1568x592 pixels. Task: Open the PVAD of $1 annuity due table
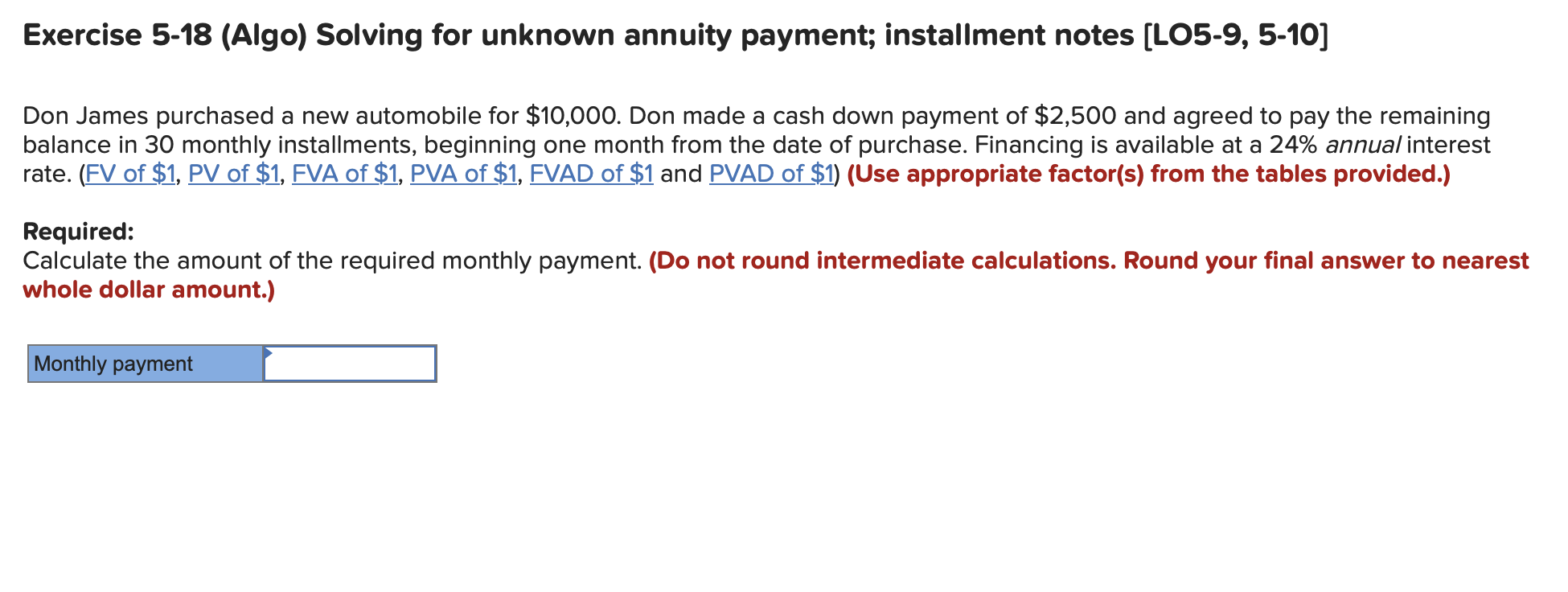pyautogui.click(x=772, y=173)
